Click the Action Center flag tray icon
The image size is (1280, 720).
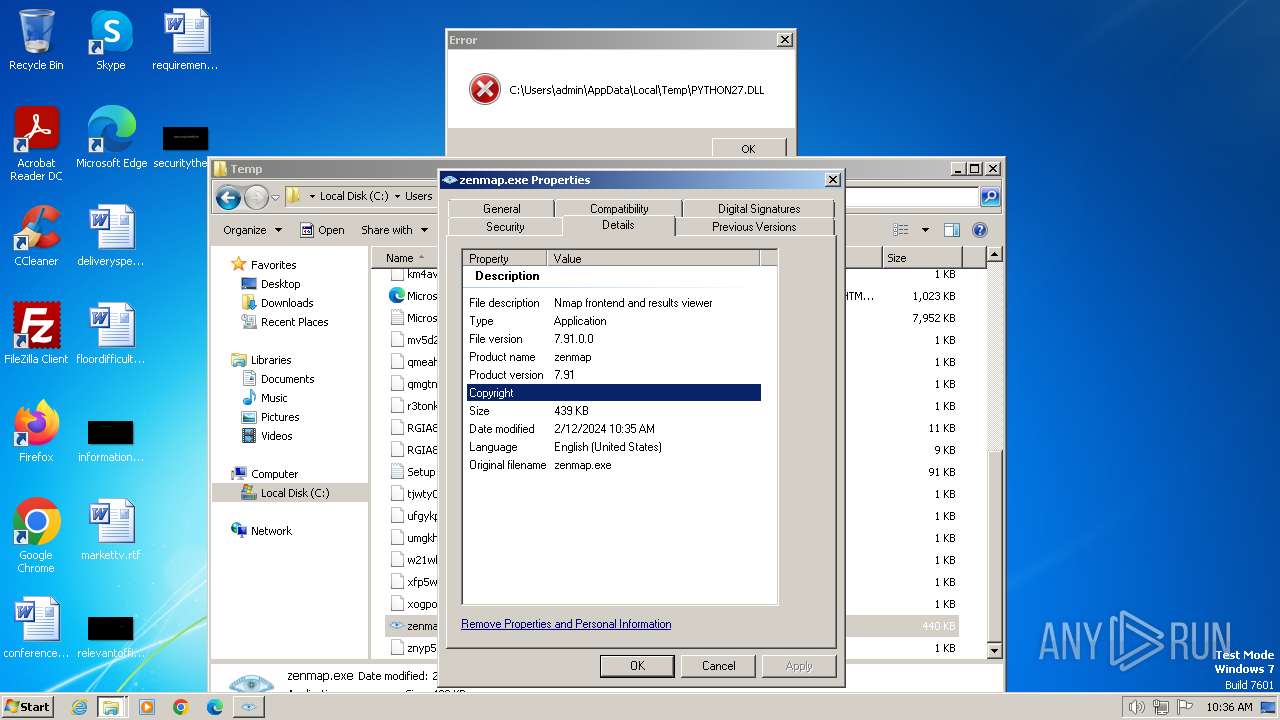(x=1186, y=707)
